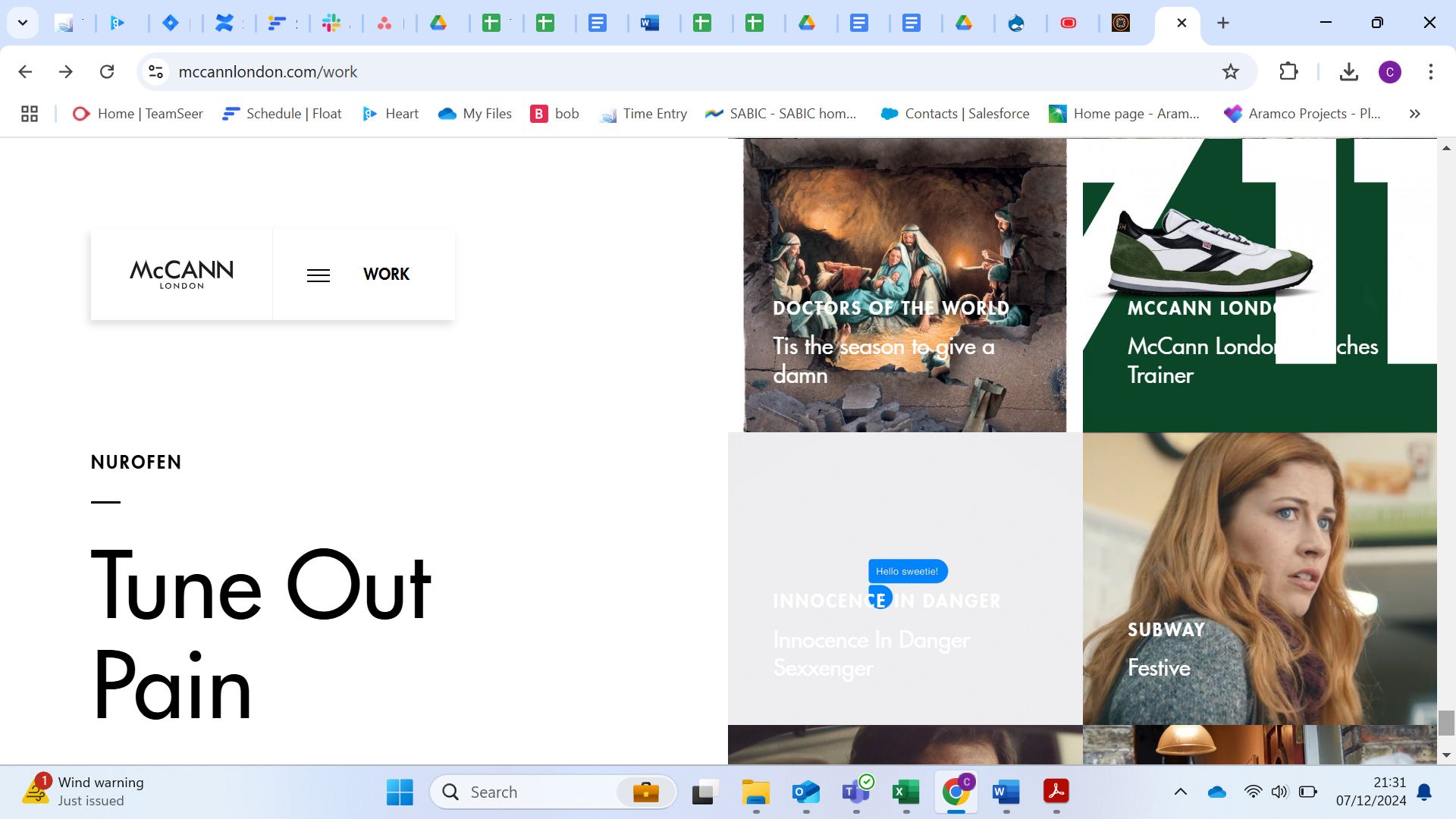The height and width of the screenshot is (819, 1456).
Task: Show more bookmarks via overflow chevron
Action: [x=1414, y=114]
